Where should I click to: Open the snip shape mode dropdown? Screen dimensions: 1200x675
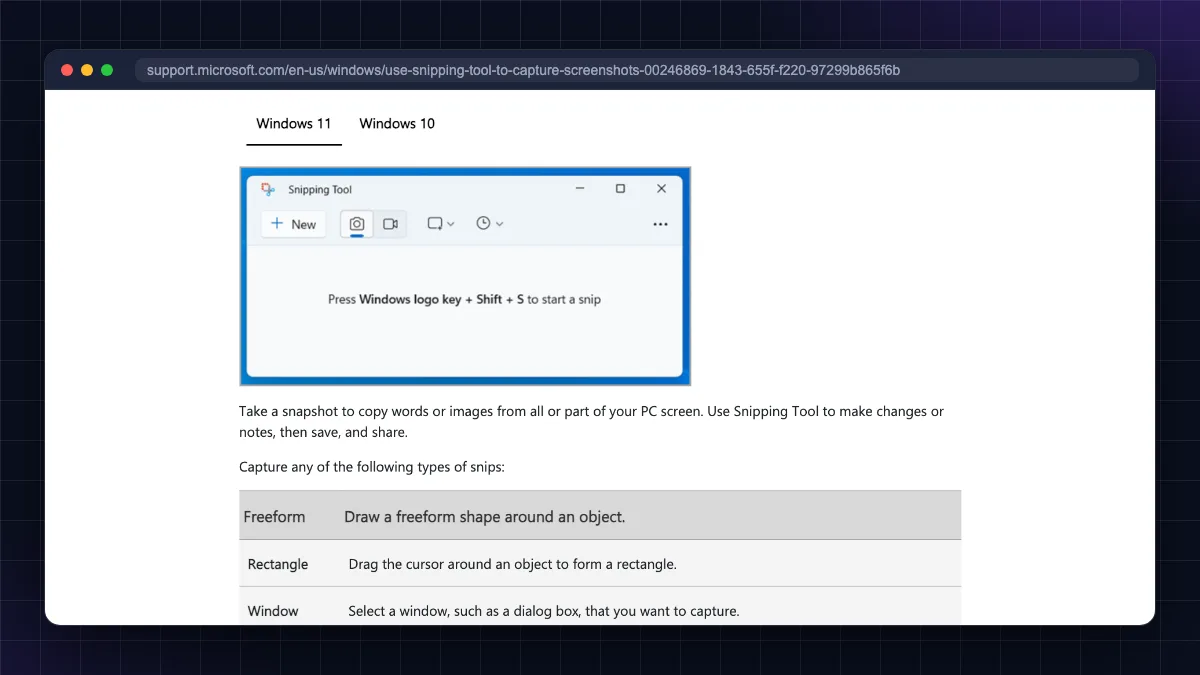coord(441,224)
